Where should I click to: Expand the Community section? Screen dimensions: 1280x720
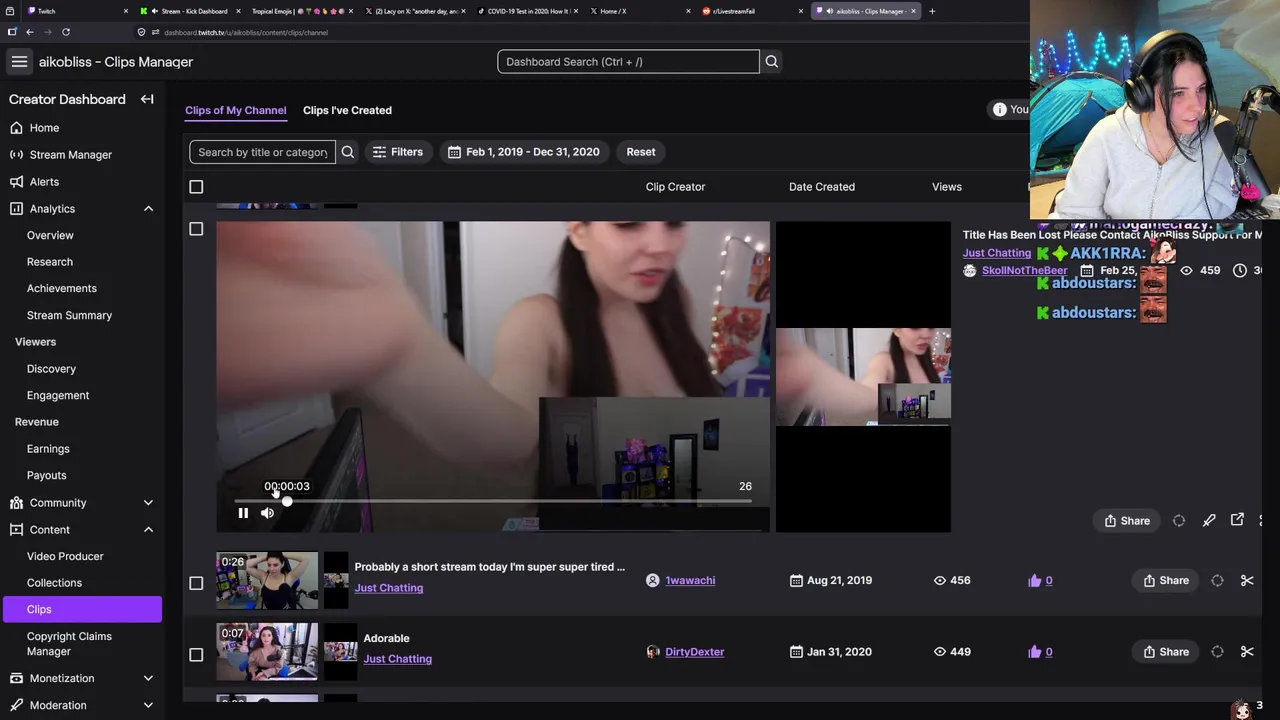pyautogui.click(x=148, y=503)
